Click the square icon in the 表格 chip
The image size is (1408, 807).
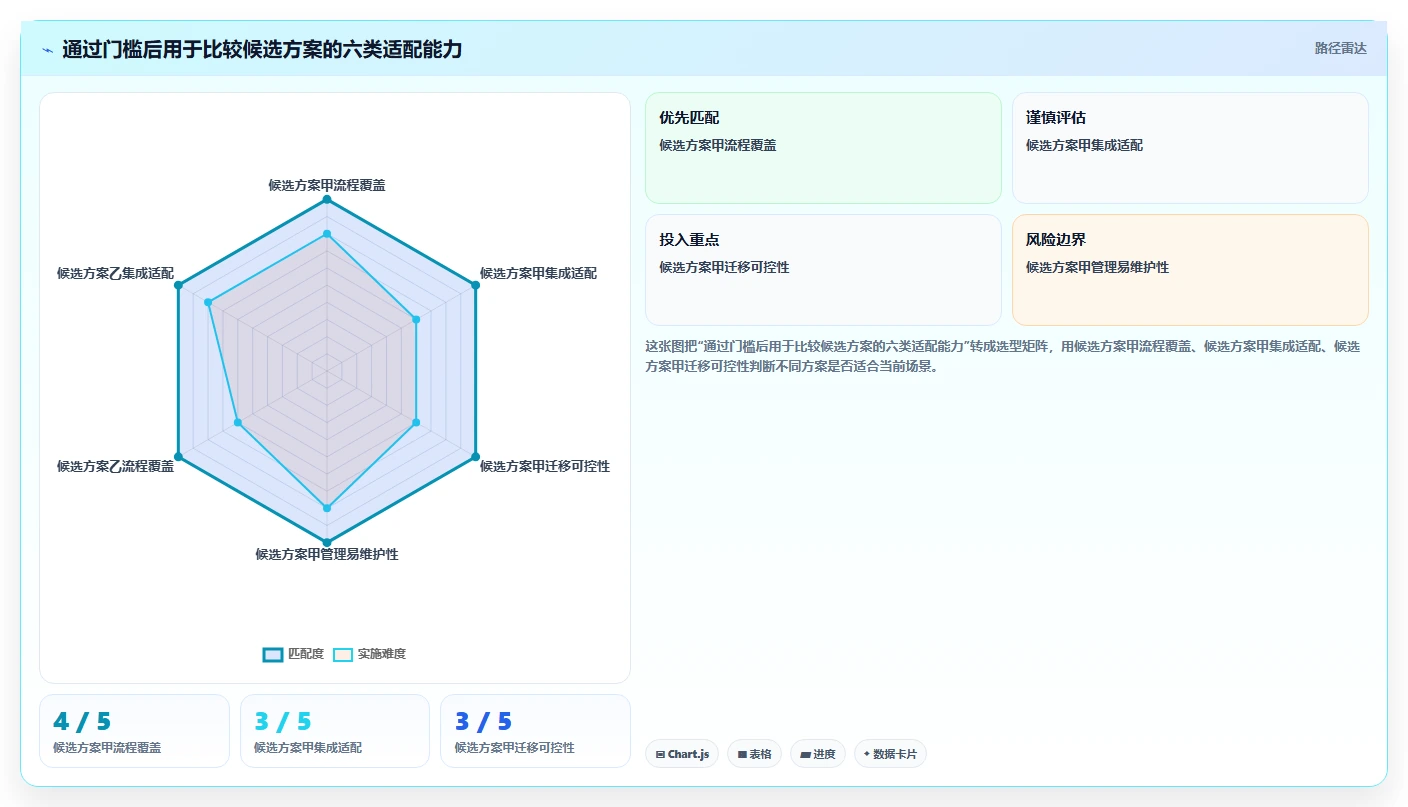click(x=742, y=754)
